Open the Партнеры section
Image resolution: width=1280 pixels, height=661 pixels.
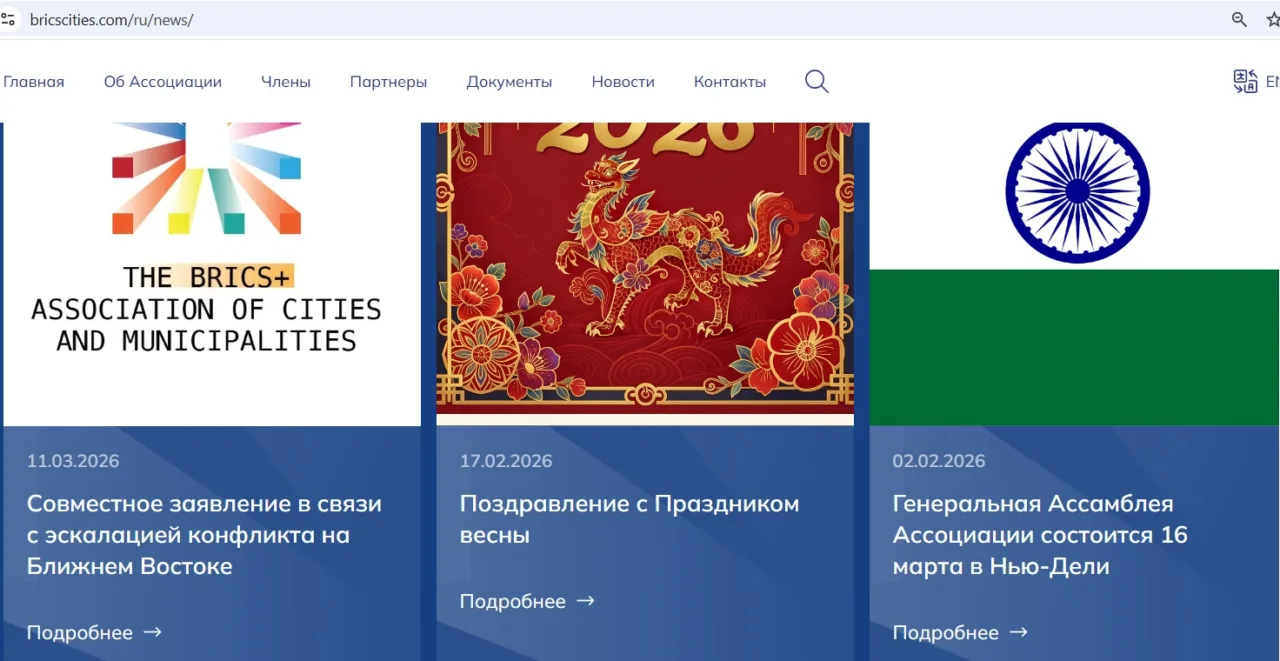coord(388,81)
